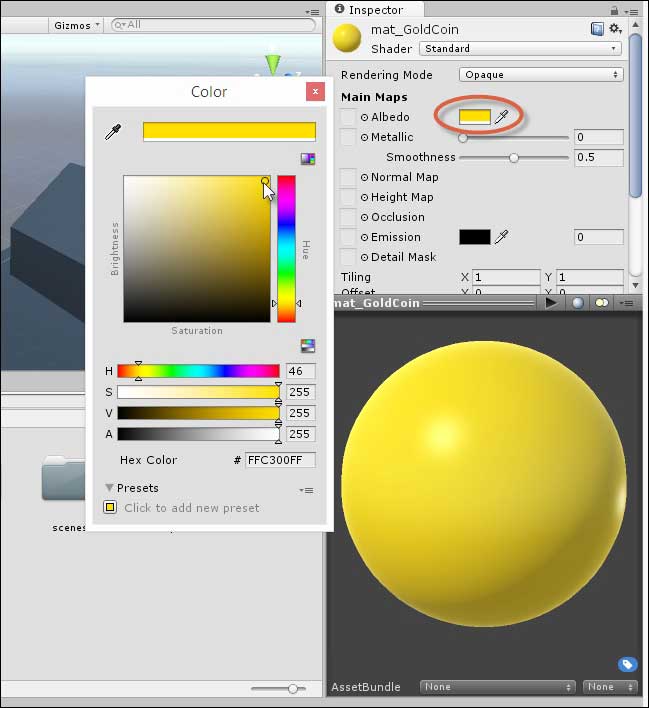Click the Emission texture slot box
This screenshot has height=708, width=649.
[348, 237]
